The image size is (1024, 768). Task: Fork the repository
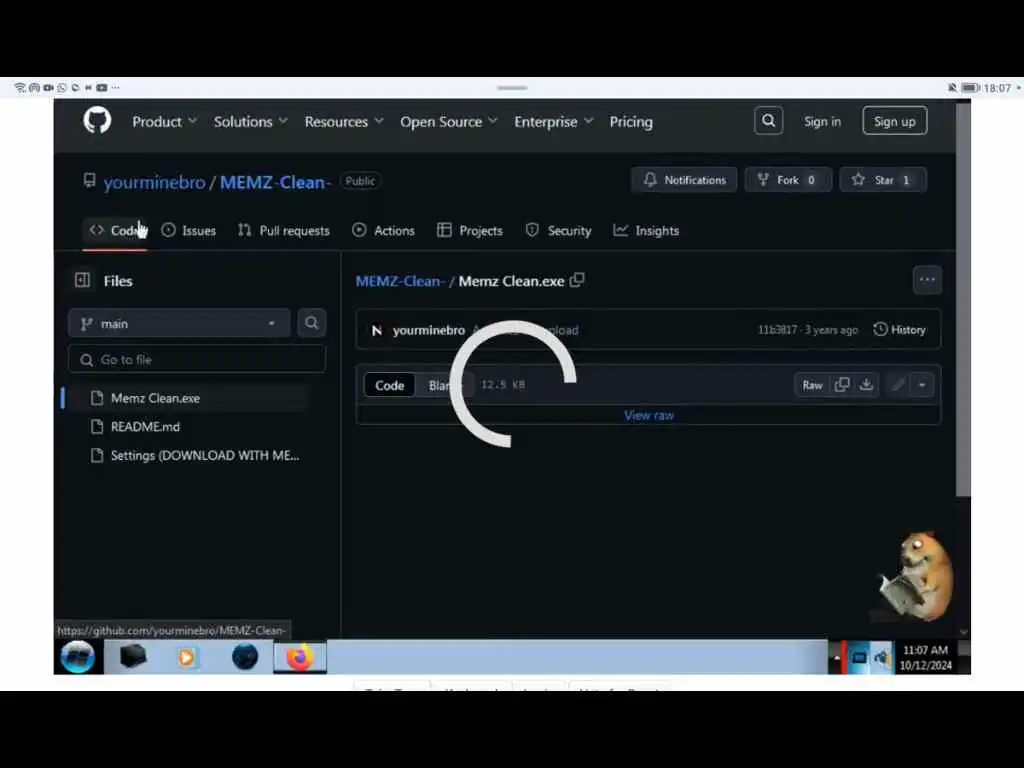coord(788,180)
